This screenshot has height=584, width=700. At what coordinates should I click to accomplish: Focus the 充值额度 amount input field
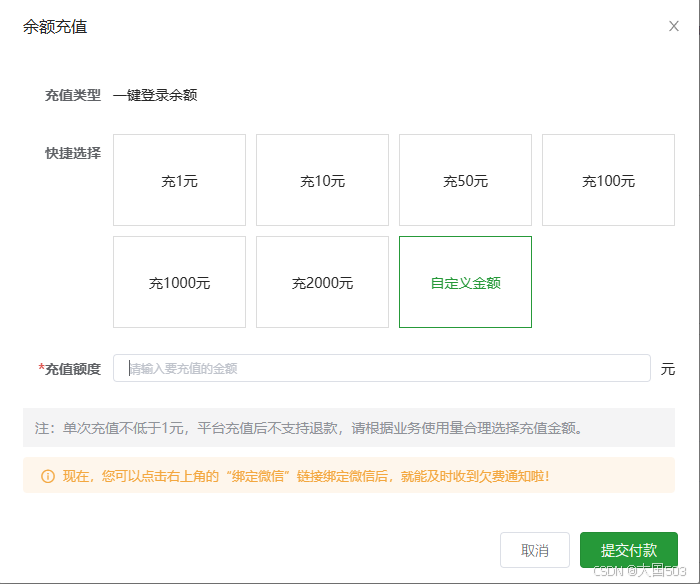[382, 368]
